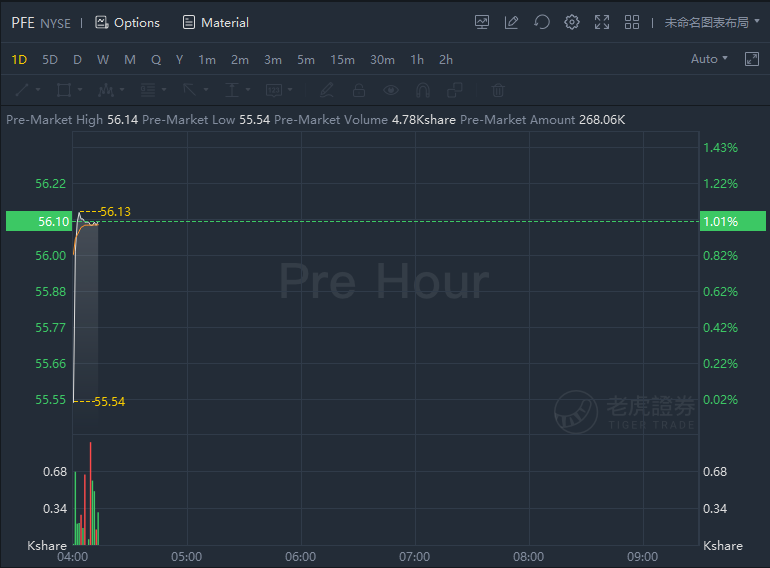Toggle the magnet snap icon
Viewport: 770px width, 568px height.
point(423,90)
